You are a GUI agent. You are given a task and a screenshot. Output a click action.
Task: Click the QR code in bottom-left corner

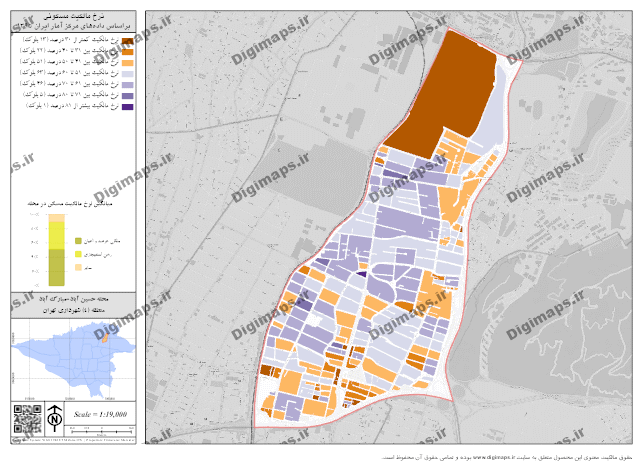(22, 416)
